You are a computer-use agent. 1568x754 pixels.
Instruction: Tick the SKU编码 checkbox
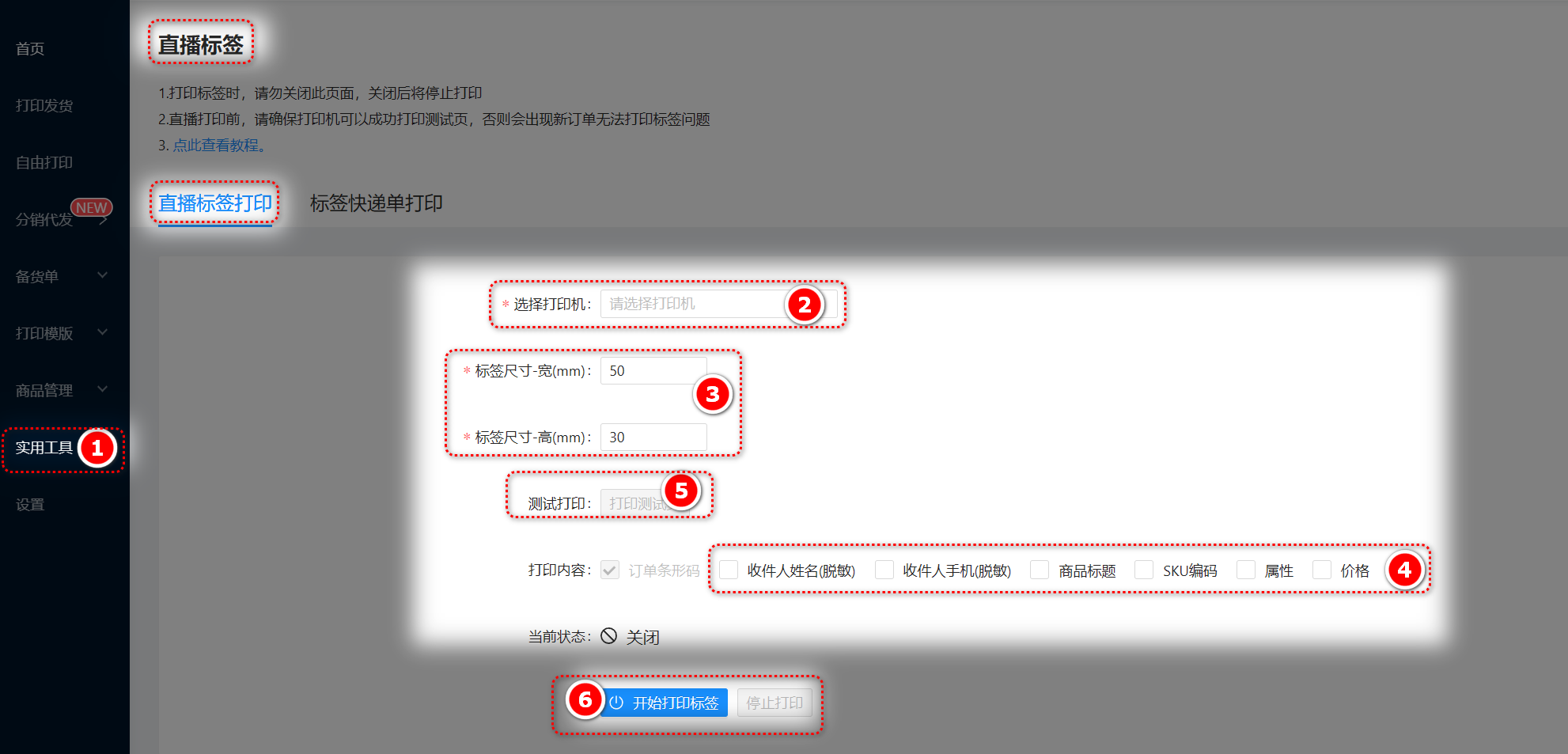[1144, 570]
